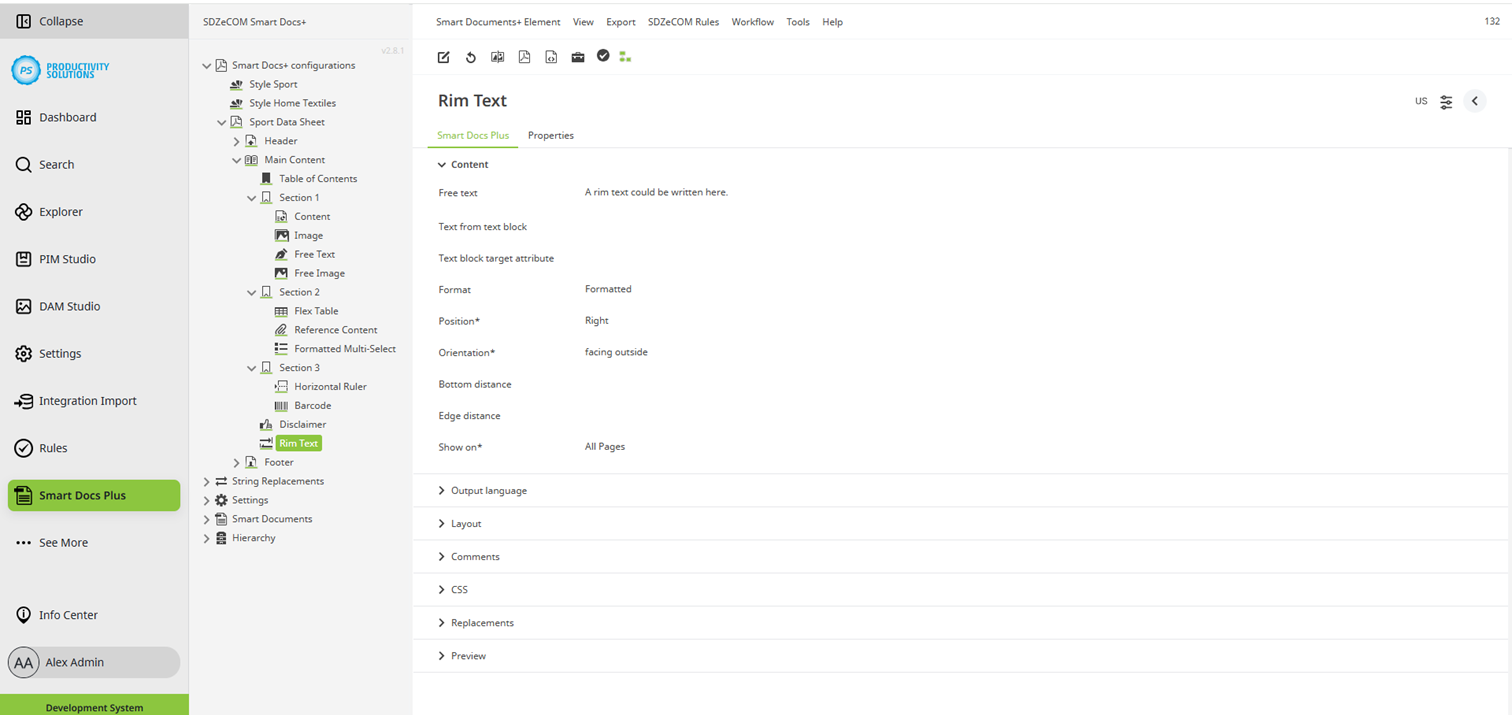Click the Collapse button at the top left
This screenshot has height=715, width=1512.
click(x=46, y=20)
